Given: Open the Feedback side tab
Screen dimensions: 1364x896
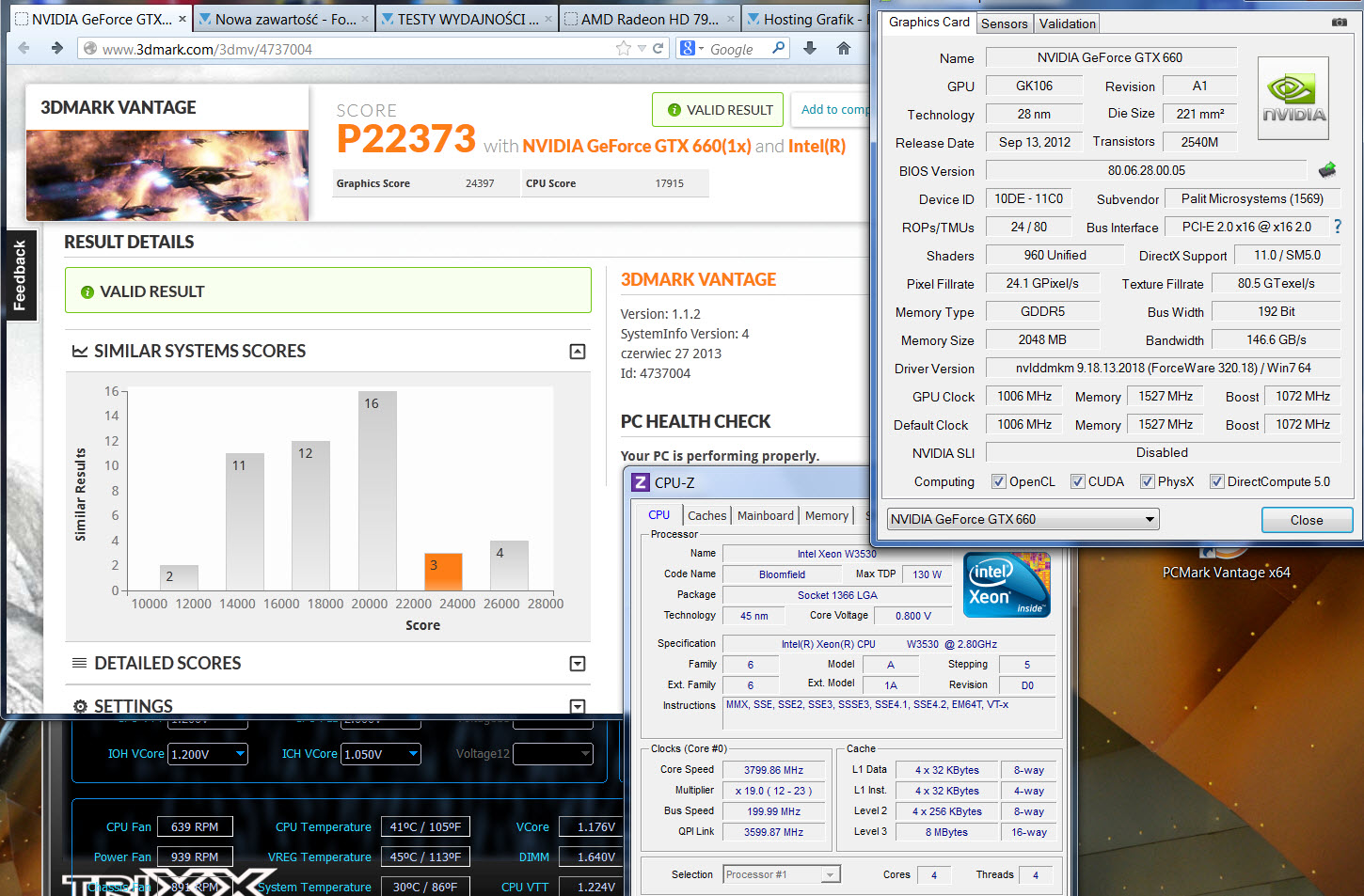Looking at the screenshot, I should [20, 275].
